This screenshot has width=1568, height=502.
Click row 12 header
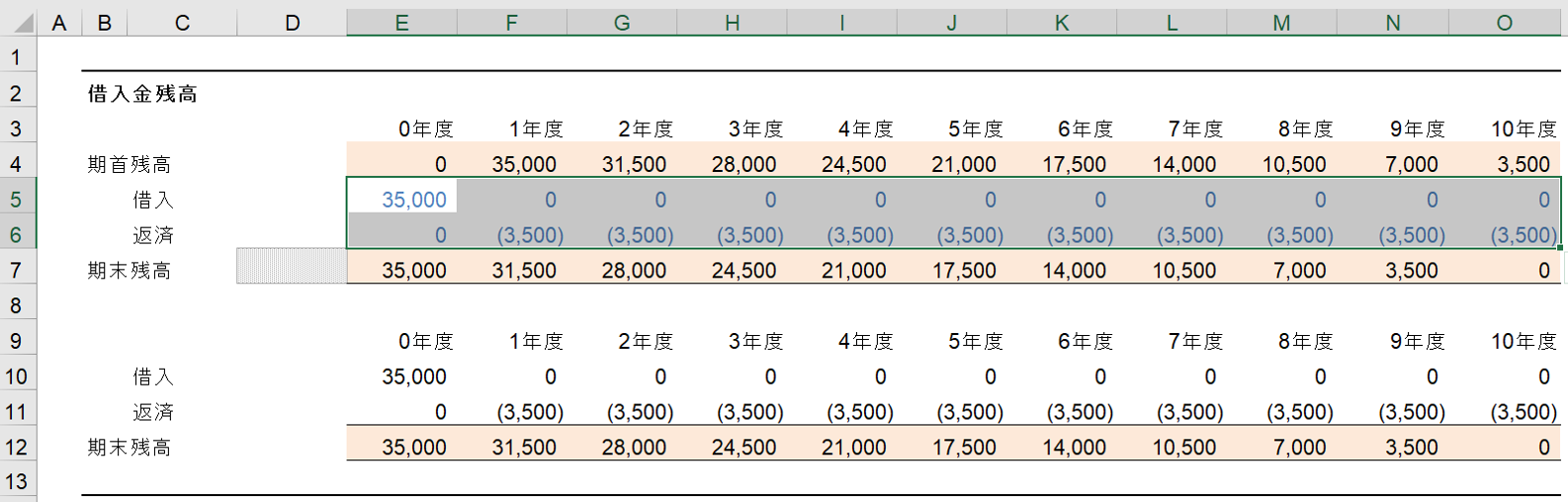17,448
